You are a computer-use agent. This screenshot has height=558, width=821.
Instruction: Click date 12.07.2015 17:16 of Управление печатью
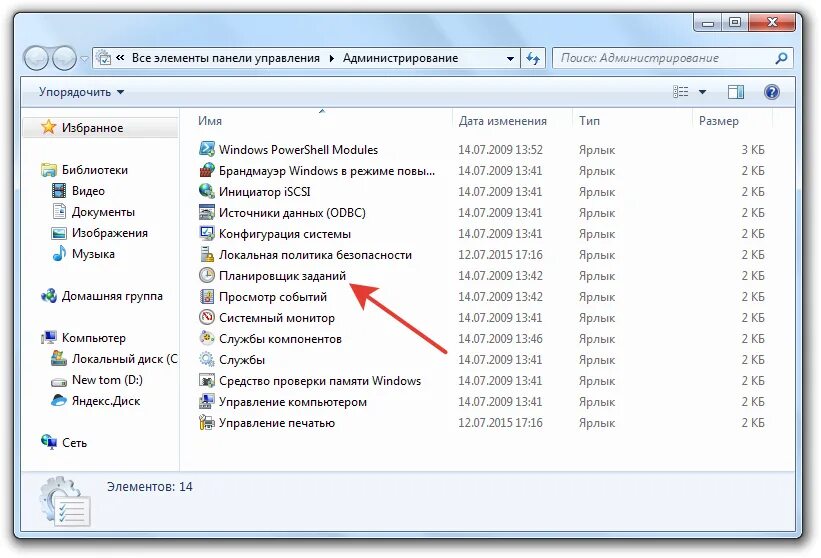[500, 422]
